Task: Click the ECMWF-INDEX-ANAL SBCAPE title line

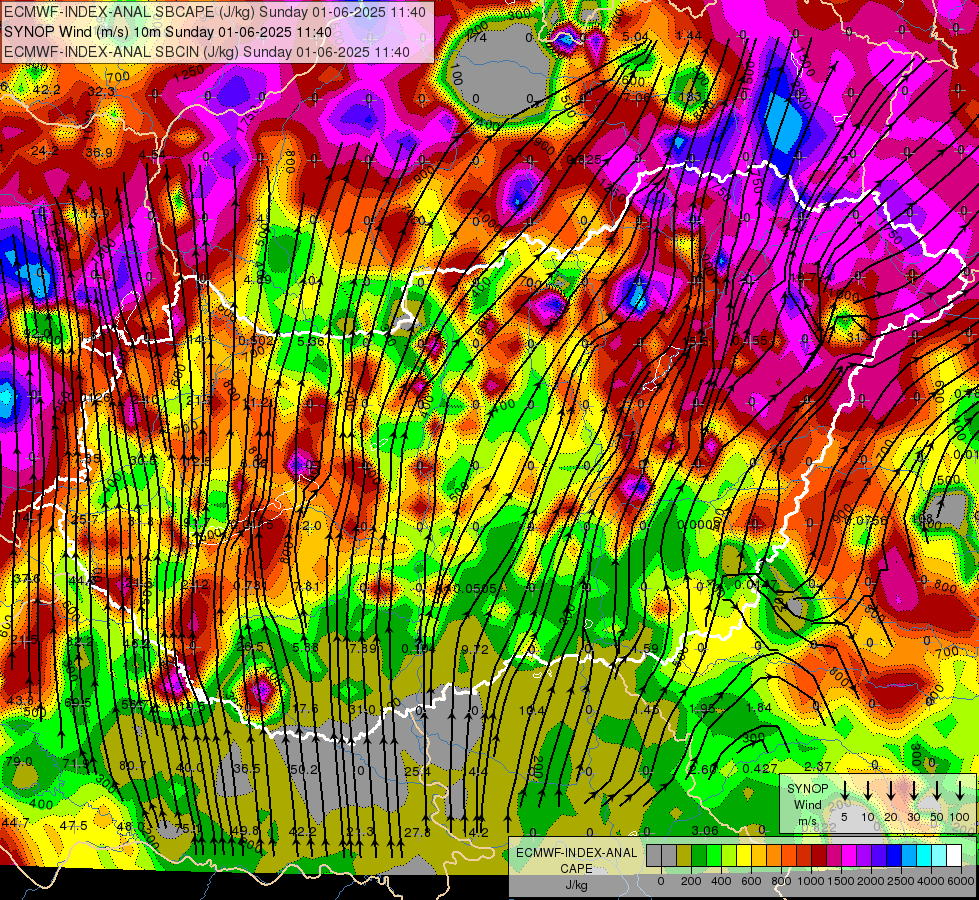Action: pyautogui.click(x=215, y=12)
